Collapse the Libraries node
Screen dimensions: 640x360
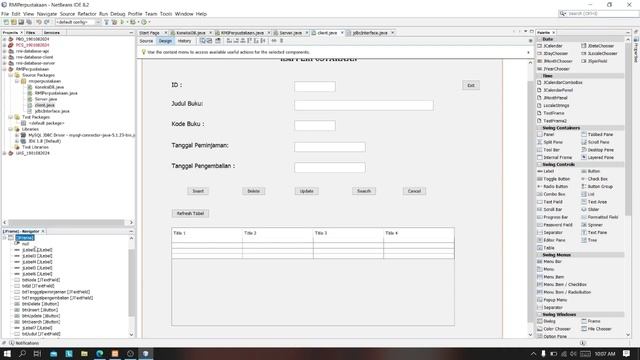(x=11, y=129)
